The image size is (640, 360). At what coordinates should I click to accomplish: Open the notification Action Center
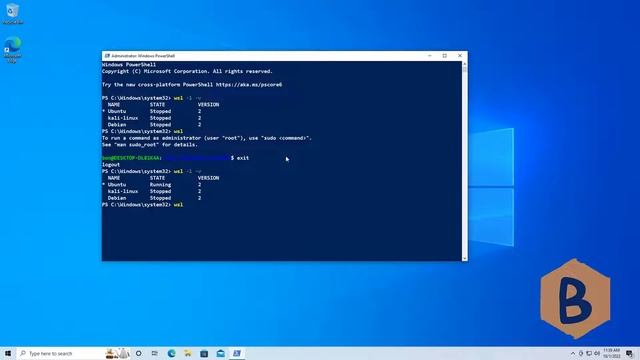click(x=629, y=353)
